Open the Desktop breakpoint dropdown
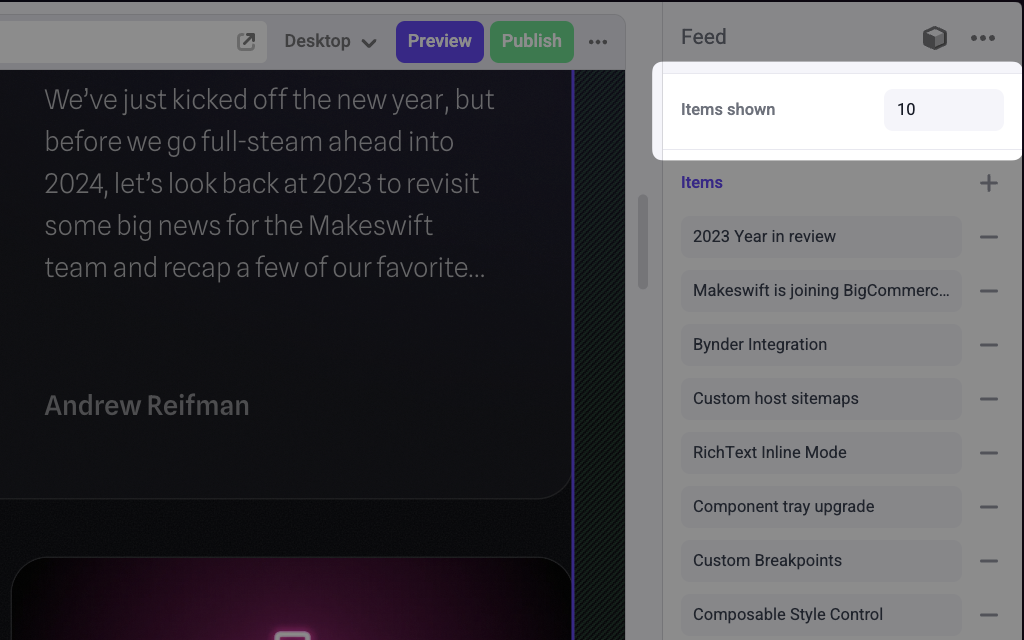The width and height of the screenshot is (1024, 640). [330, 41]
